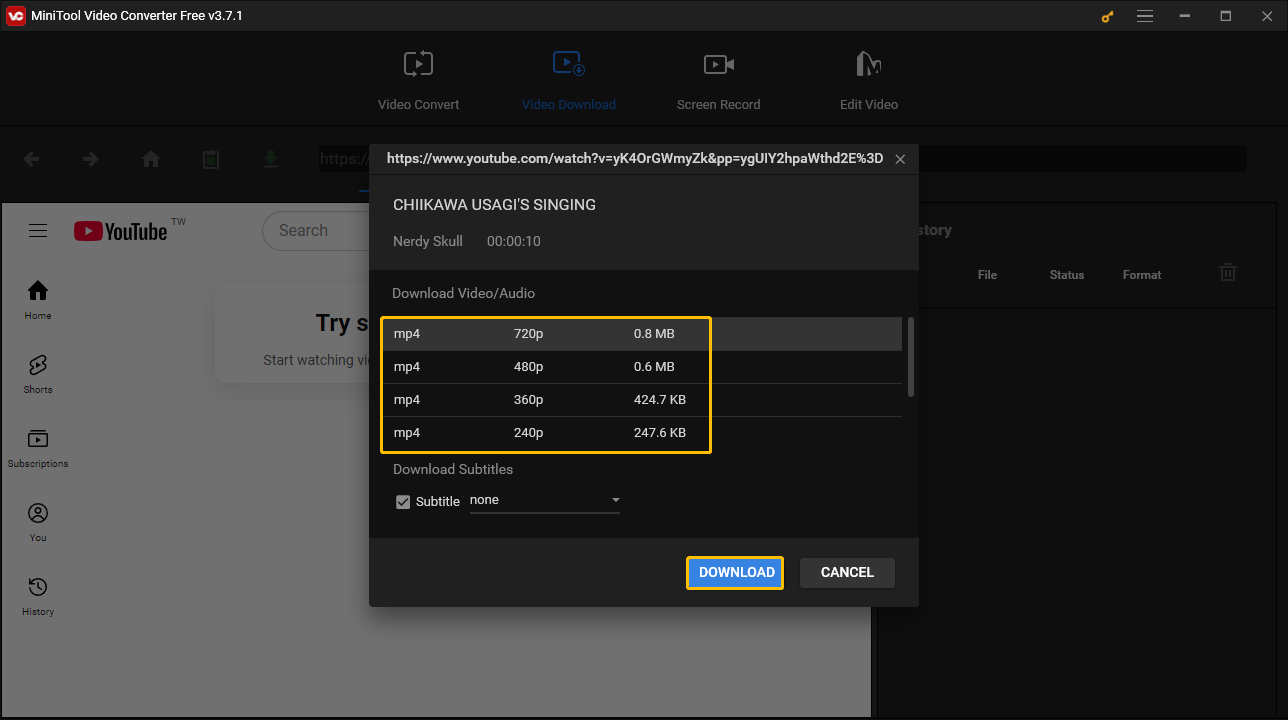Open the subtitle language dropdown
Viewport: 1288px width, 720px height.
point(545,500)
